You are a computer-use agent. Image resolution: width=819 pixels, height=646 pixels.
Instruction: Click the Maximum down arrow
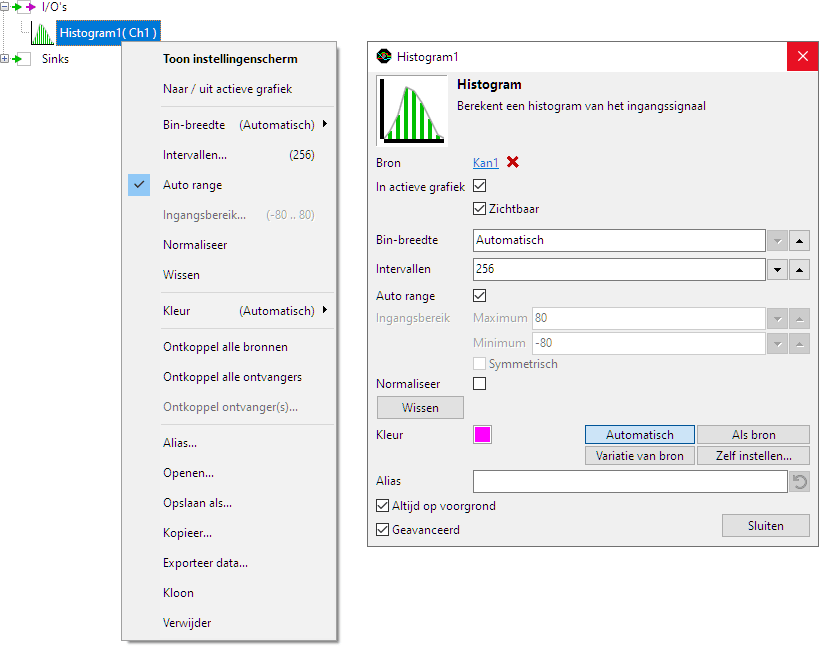point(778,319)
